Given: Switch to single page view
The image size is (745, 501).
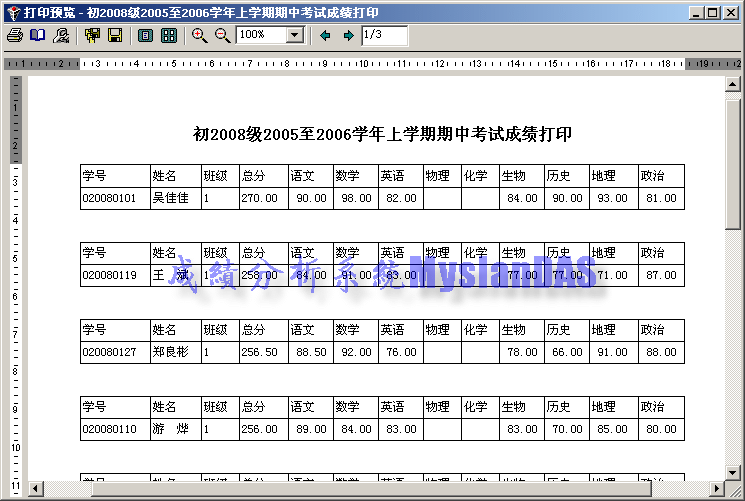Looking at the screenshot, I should point(146,35).
